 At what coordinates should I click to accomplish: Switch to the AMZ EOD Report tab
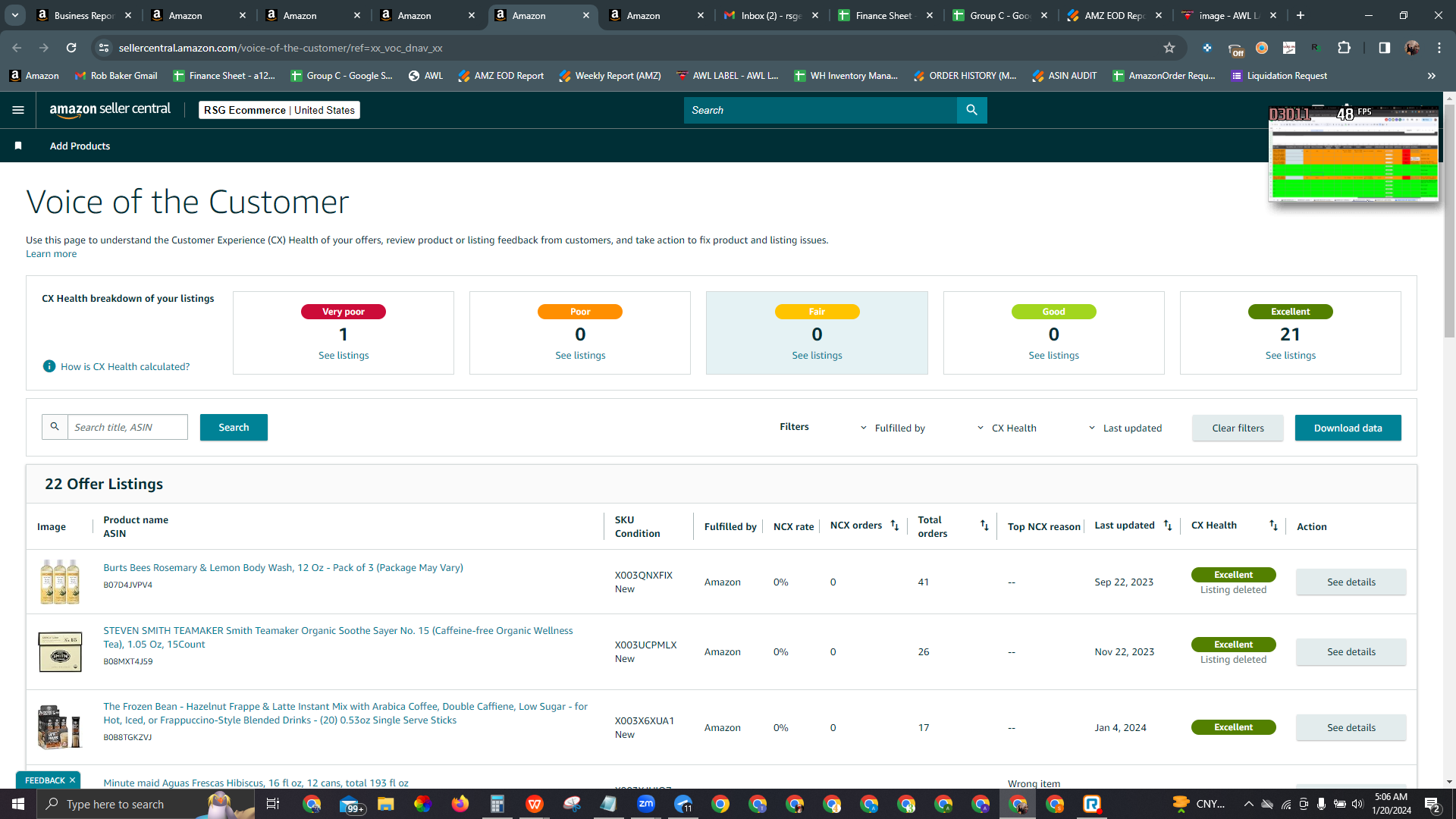1115,15
